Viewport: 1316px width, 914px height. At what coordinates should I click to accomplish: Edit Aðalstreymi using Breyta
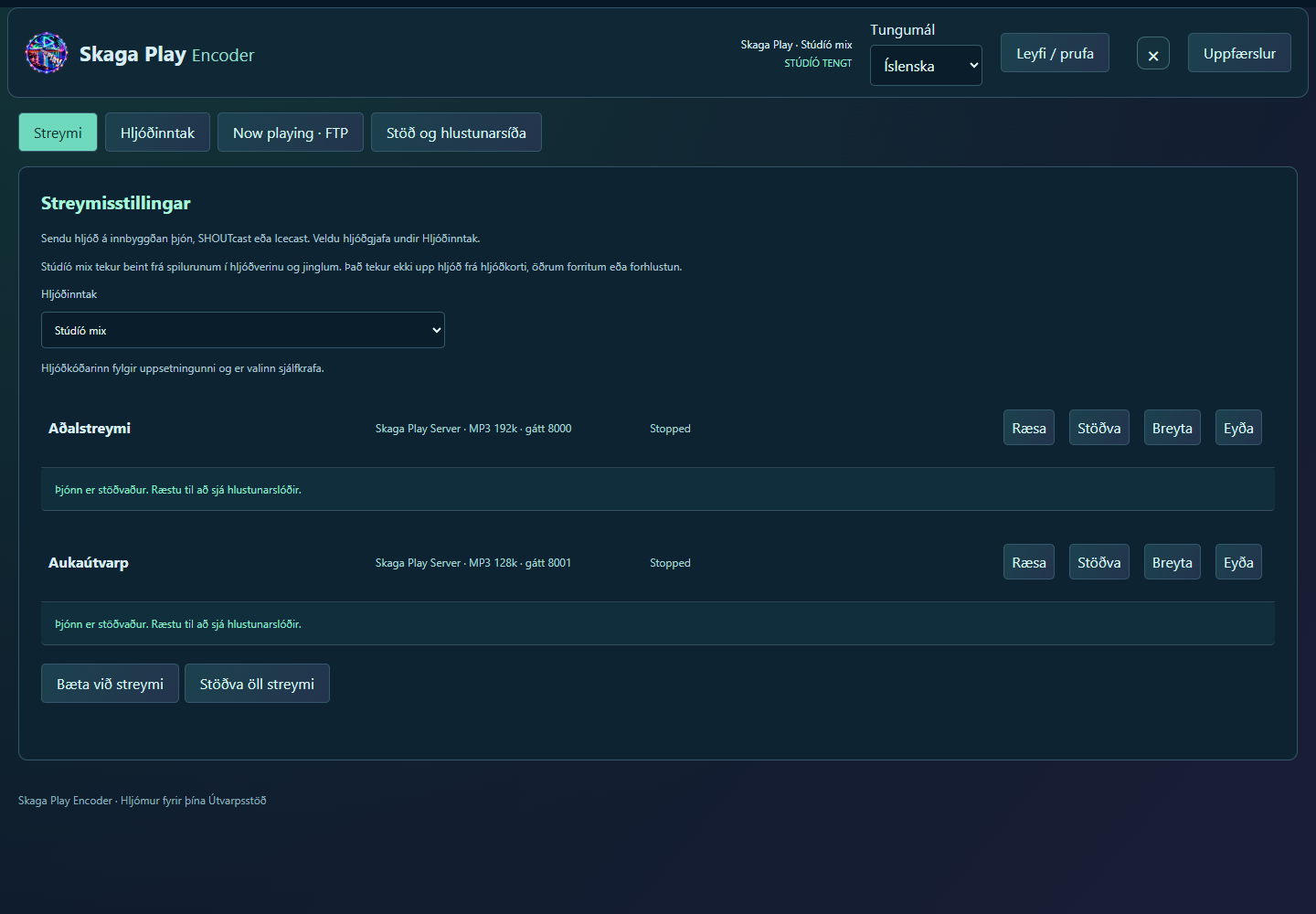click(x=1173, y=428)
